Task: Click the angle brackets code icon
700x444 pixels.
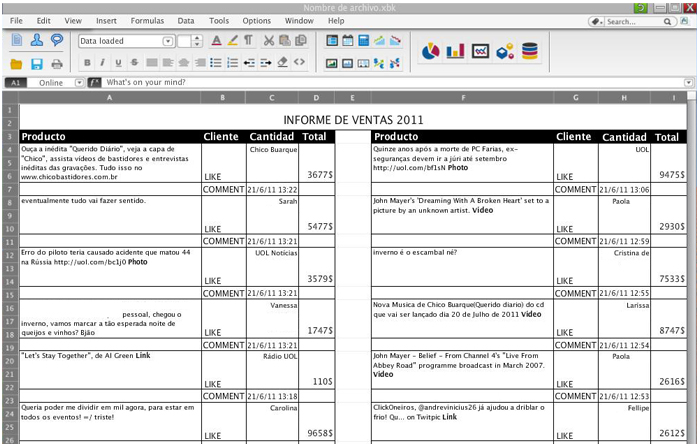Action: click(x=300, y=62)
